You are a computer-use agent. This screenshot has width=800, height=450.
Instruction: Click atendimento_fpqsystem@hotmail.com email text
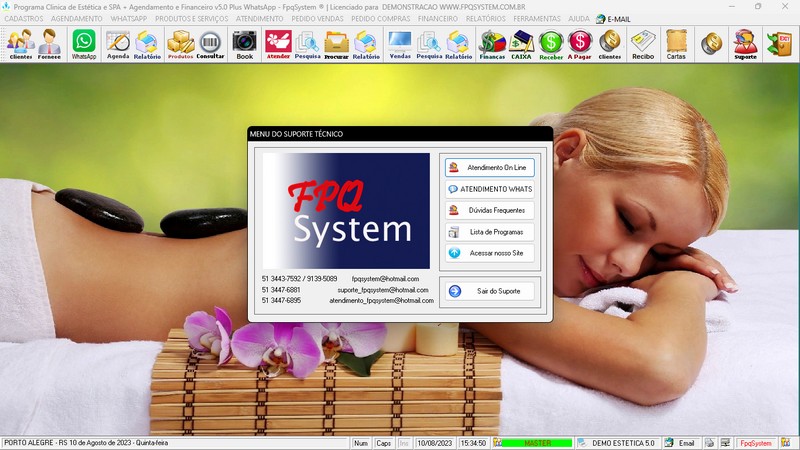coord(381,301)
